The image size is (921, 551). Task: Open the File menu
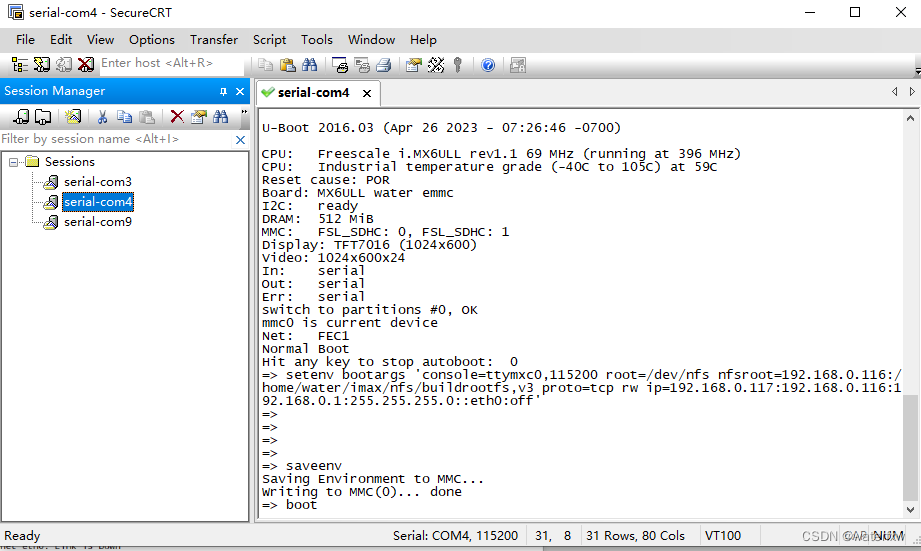(x=25, y=40)
